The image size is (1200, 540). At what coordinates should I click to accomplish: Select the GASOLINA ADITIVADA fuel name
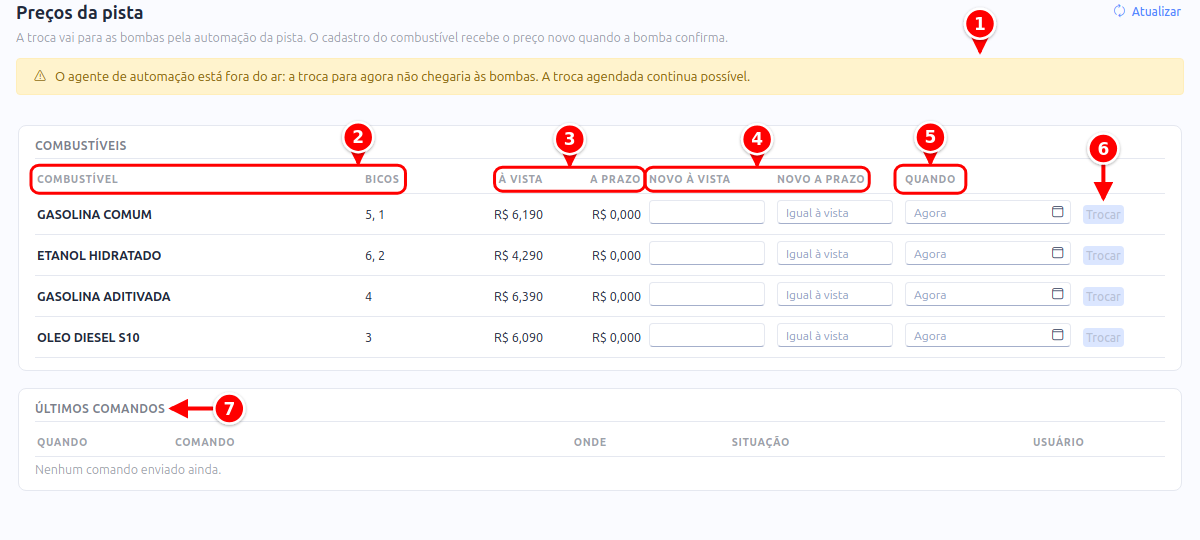coord(104,296)
